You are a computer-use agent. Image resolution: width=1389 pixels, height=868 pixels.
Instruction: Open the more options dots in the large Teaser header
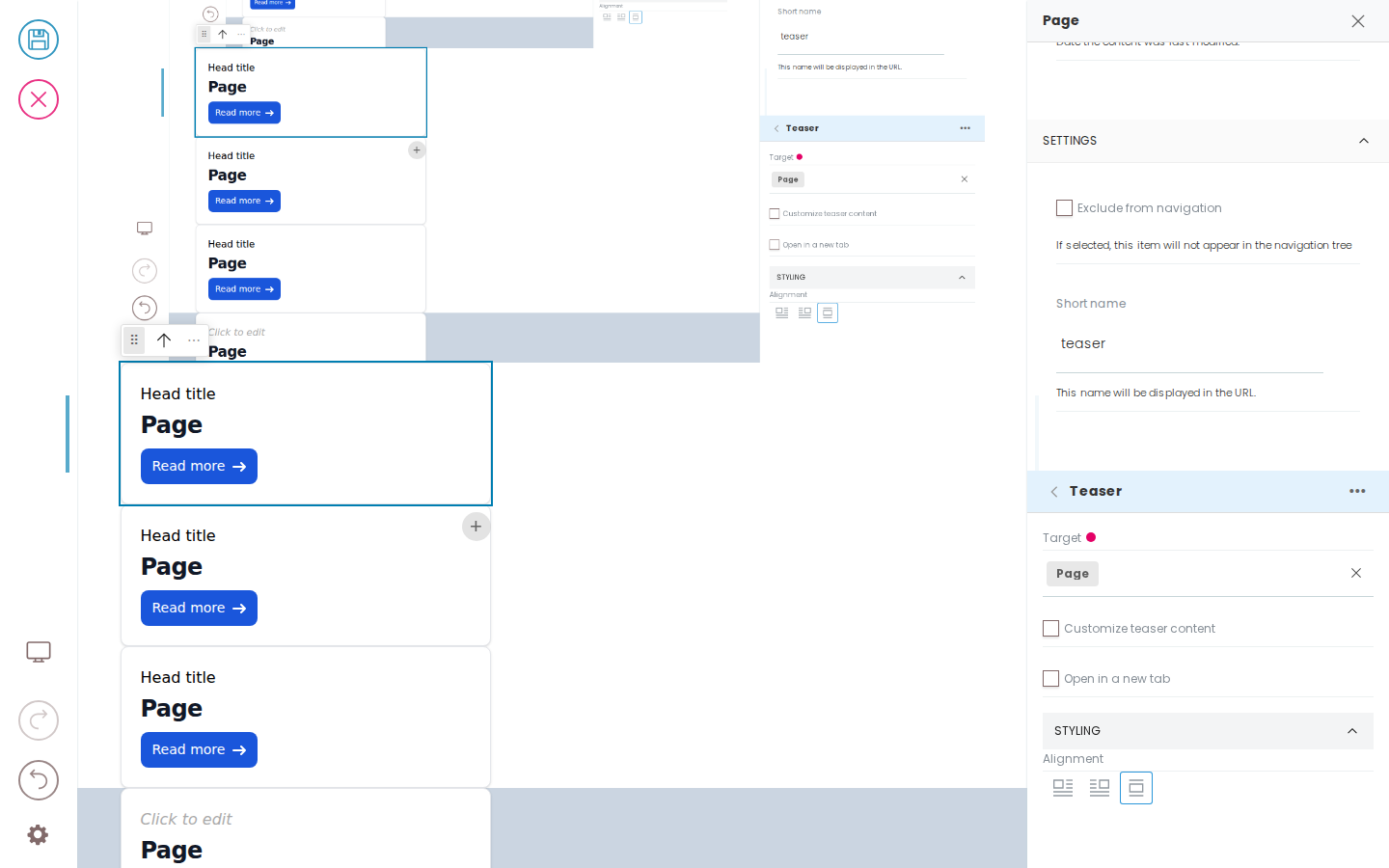click(1357, 491)
